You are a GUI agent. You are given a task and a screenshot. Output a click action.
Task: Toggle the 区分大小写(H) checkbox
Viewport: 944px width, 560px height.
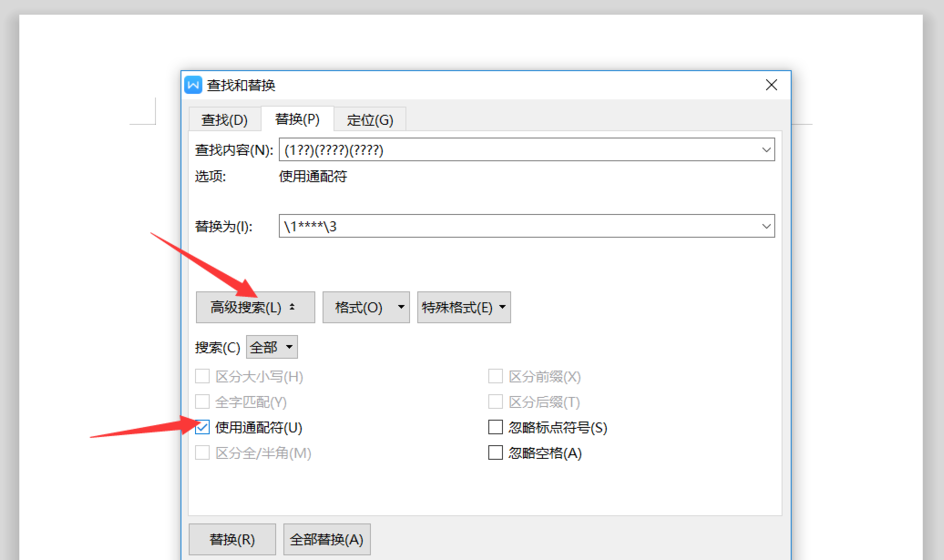click(202, 376)
